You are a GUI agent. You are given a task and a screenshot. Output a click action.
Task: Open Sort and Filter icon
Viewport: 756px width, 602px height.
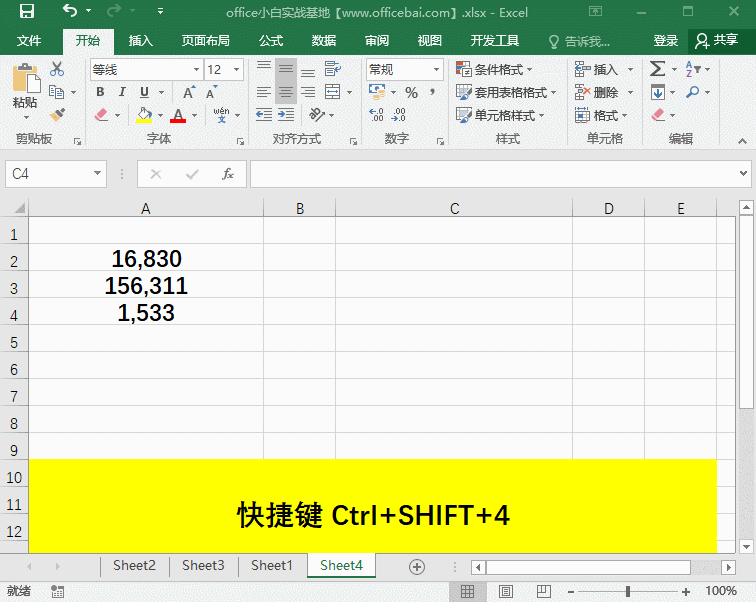pos(692,69)
